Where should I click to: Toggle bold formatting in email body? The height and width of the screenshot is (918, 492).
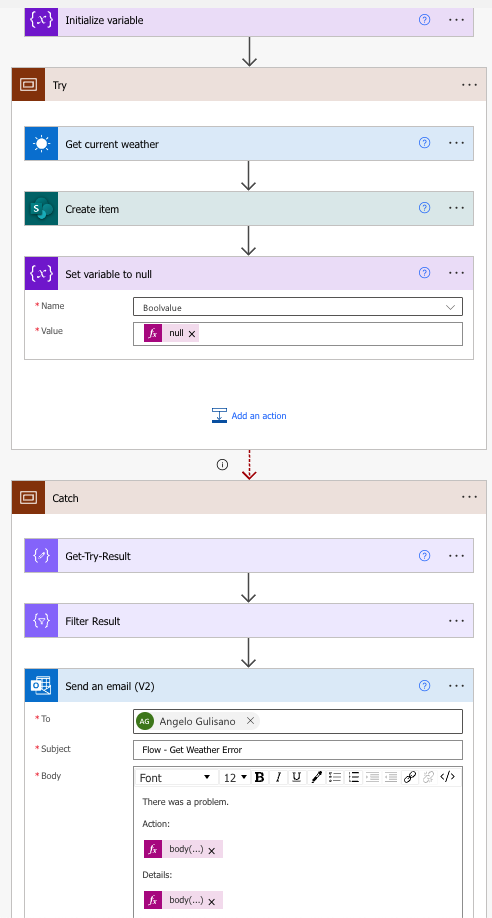point(259,777)
